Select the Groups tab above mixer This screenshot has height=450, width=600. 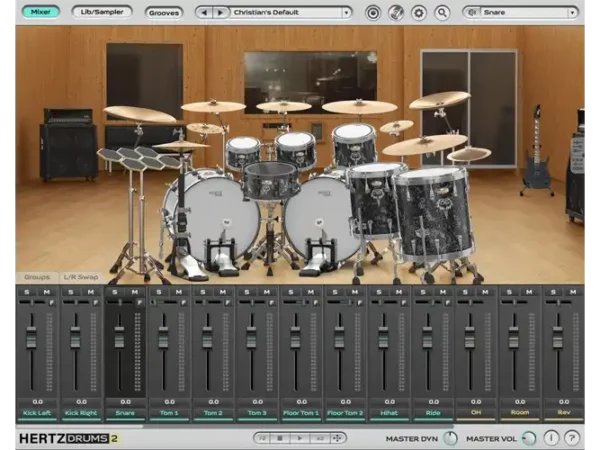[37, 277]
